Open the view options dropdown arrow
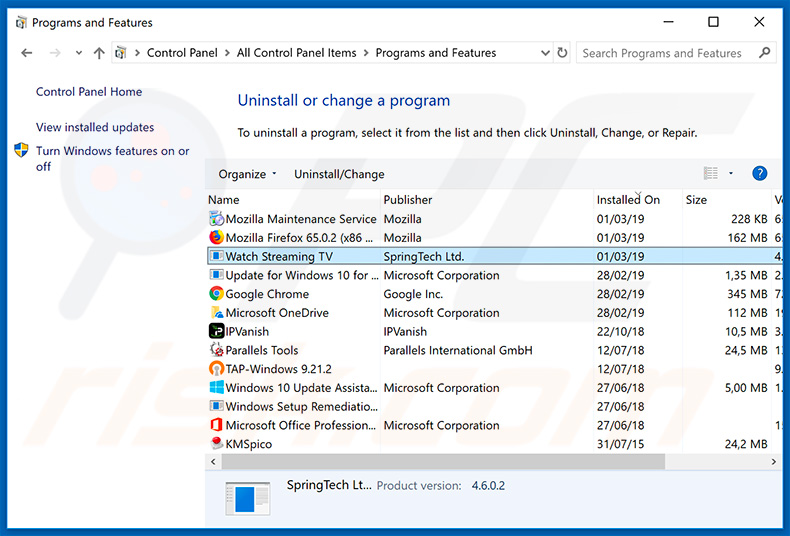The height and width of the screenshot is (536, 790). pyautogui.click(x=731, y=173)
